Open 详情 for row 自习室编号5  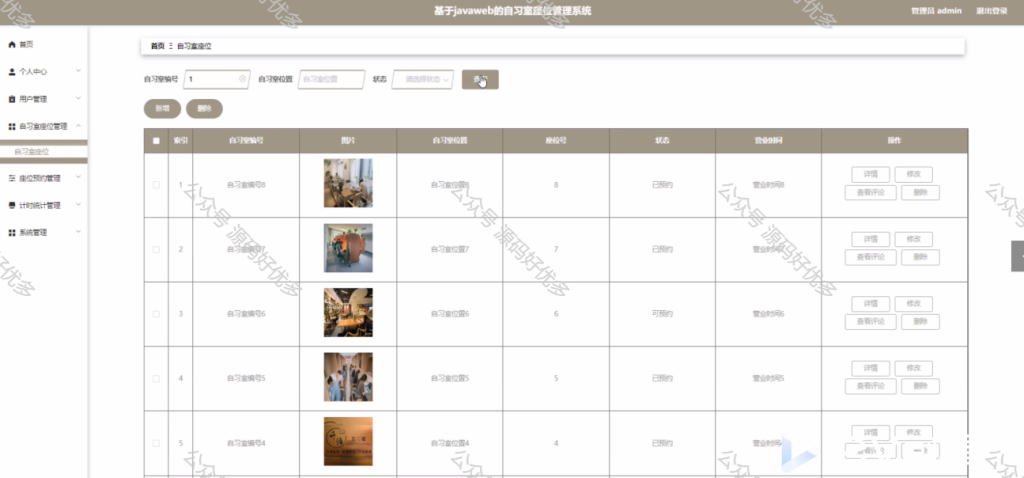[x=870, y=368]
